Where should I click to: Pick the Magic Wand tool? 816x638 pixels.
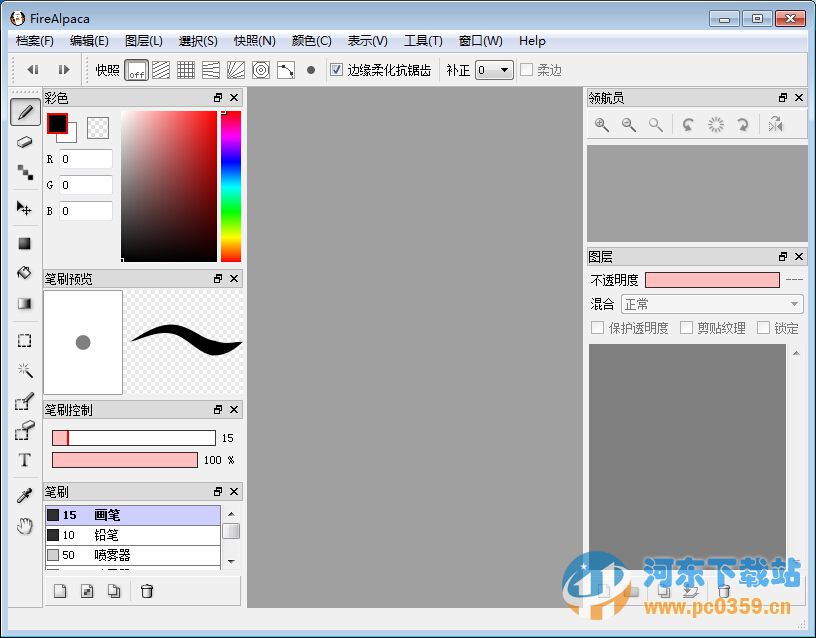pos(25,371)
